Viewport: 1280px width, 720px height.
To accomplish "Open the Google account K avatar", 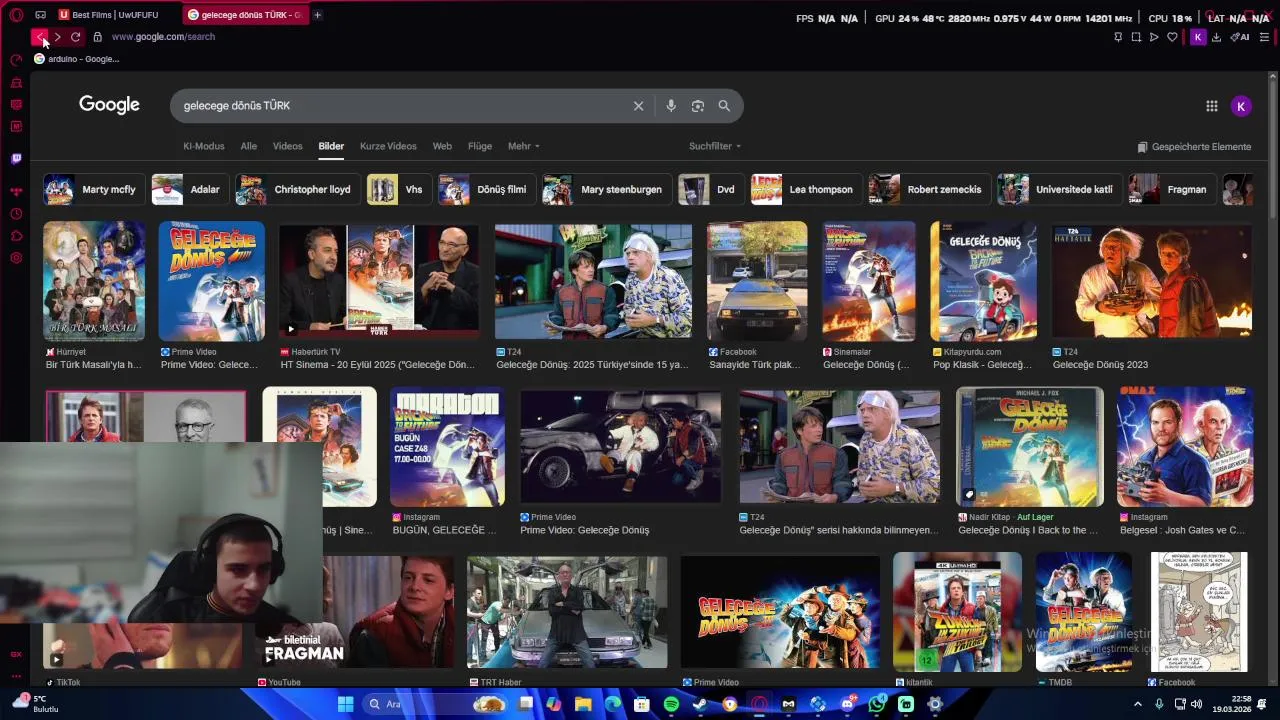I will tap(1241, 106).
